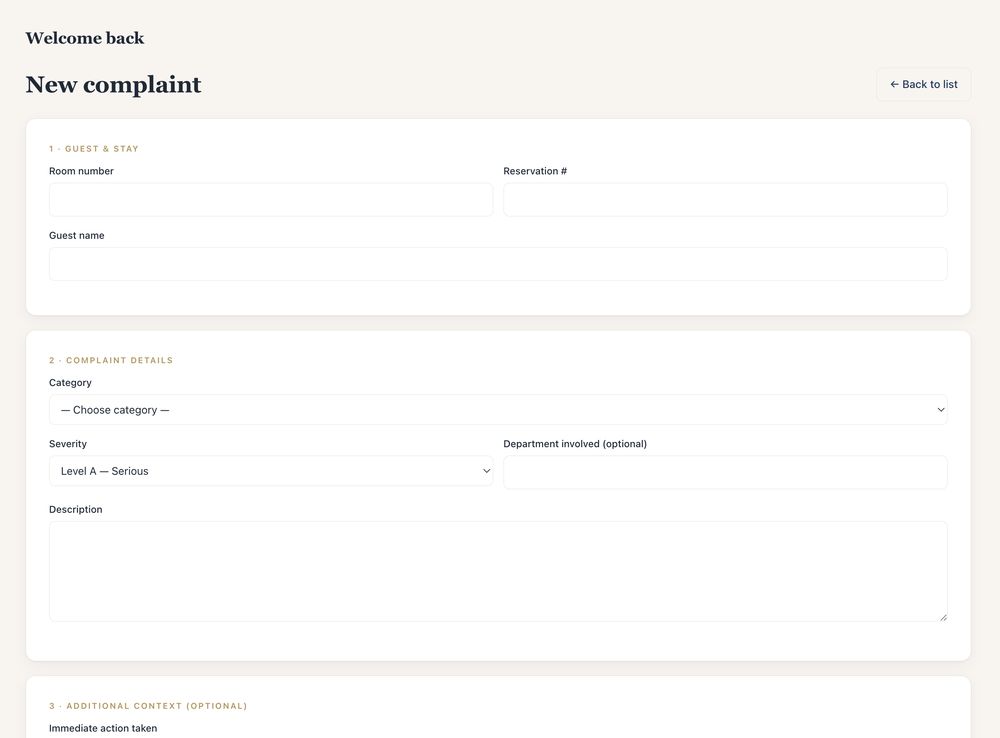Expand the Severity dropdown showing Level A
Screen dimensions: 1000x738
[270, 471]
